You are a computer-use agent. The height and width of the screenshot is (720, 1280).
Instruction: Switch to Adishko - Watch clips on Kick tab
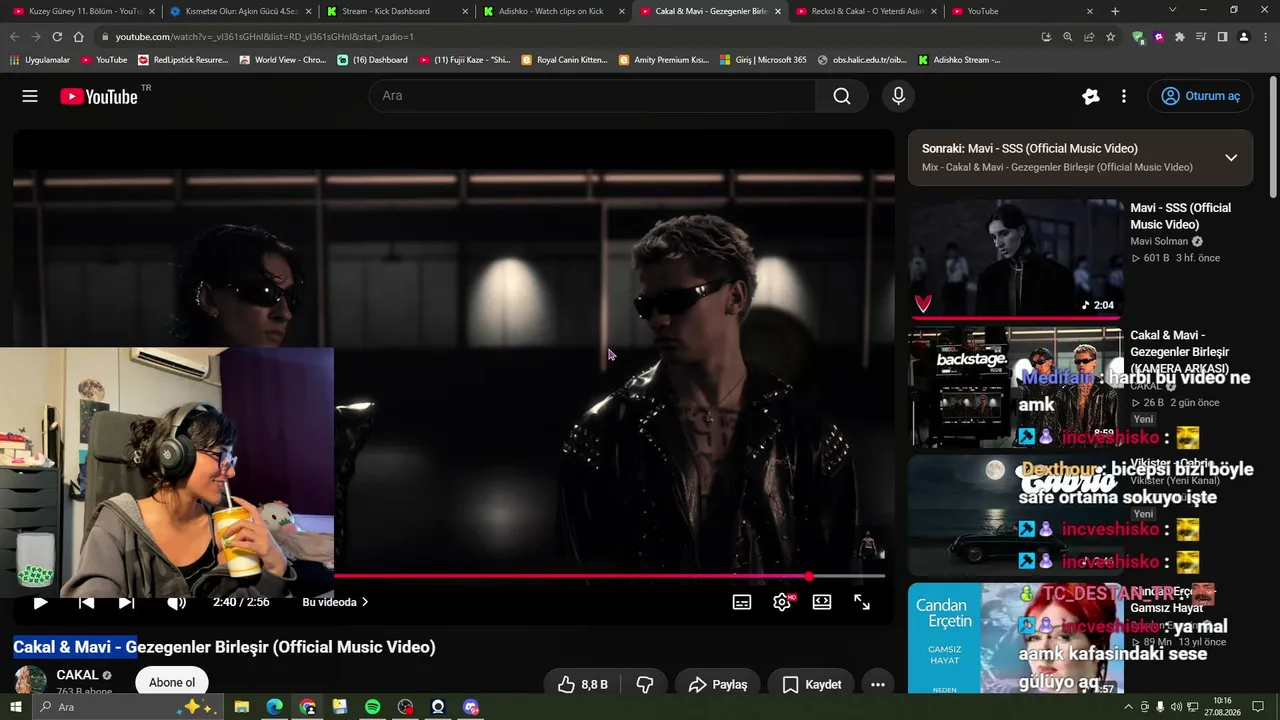point(553,11)
